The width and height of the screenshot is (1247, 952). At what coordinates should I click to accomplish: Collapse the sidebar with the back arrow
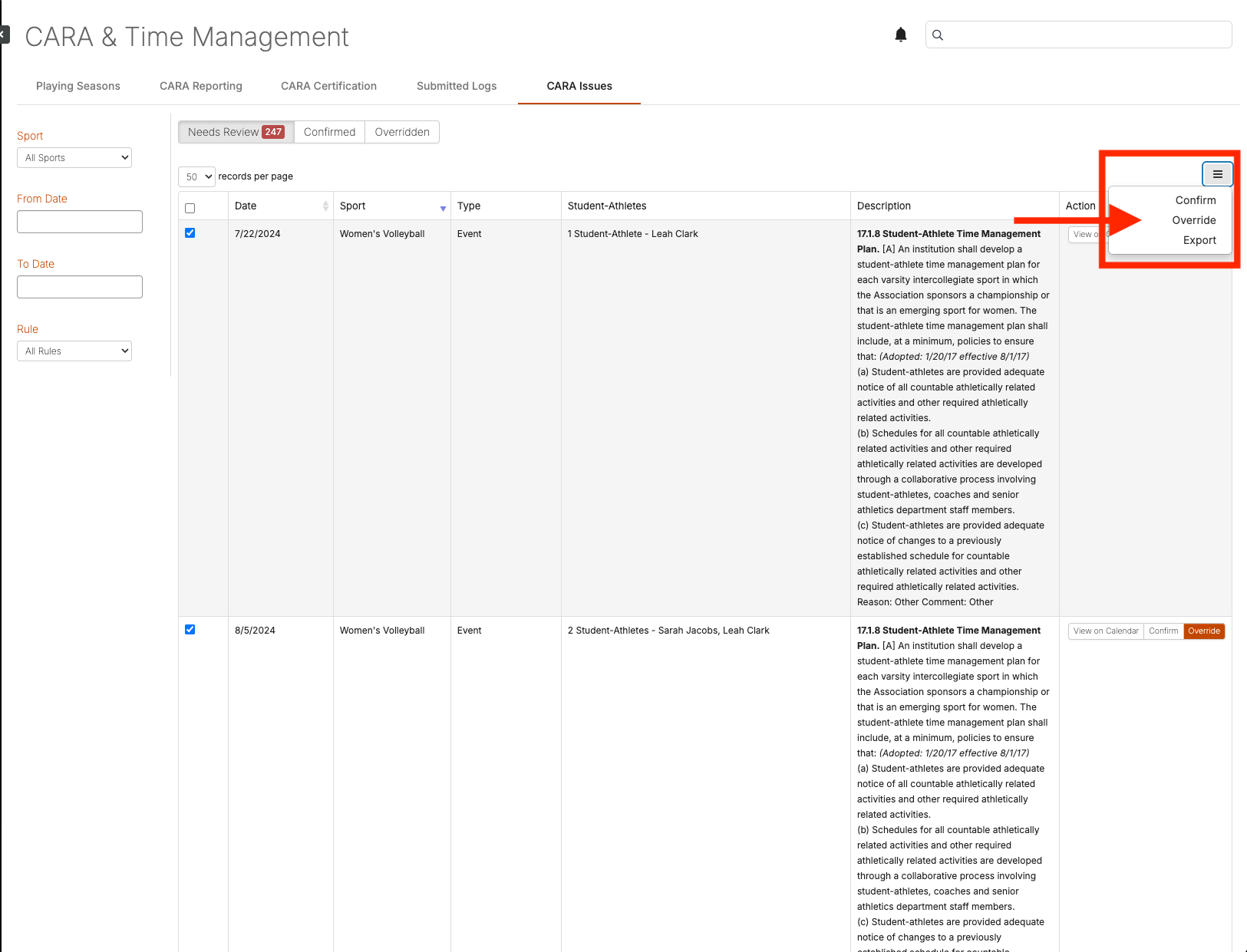pyautogui.click(x=4, y=35)
